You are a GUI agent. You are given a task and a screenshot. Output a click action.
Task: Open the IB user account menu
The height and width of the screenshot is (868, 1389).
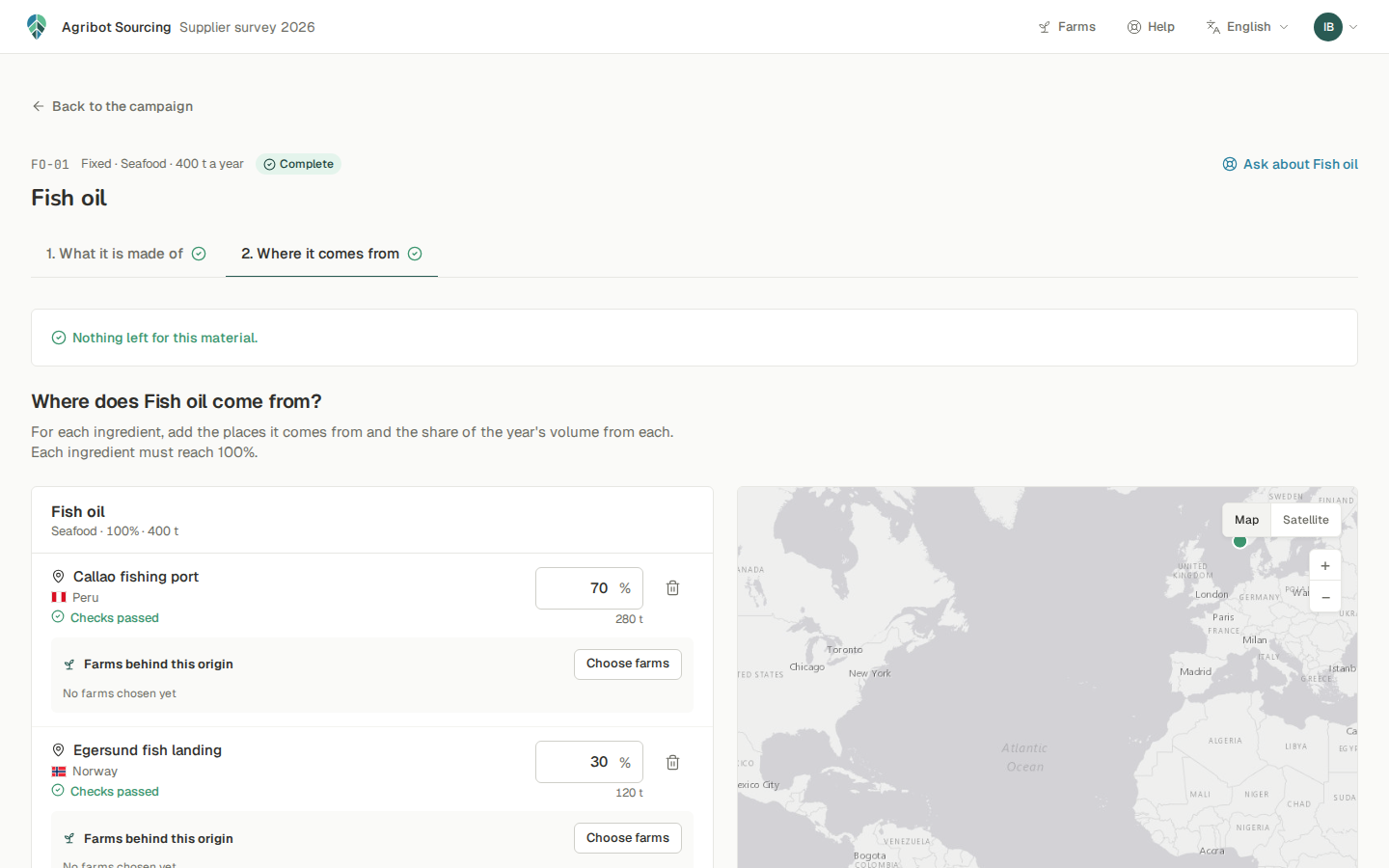(x=1336, y=27)
